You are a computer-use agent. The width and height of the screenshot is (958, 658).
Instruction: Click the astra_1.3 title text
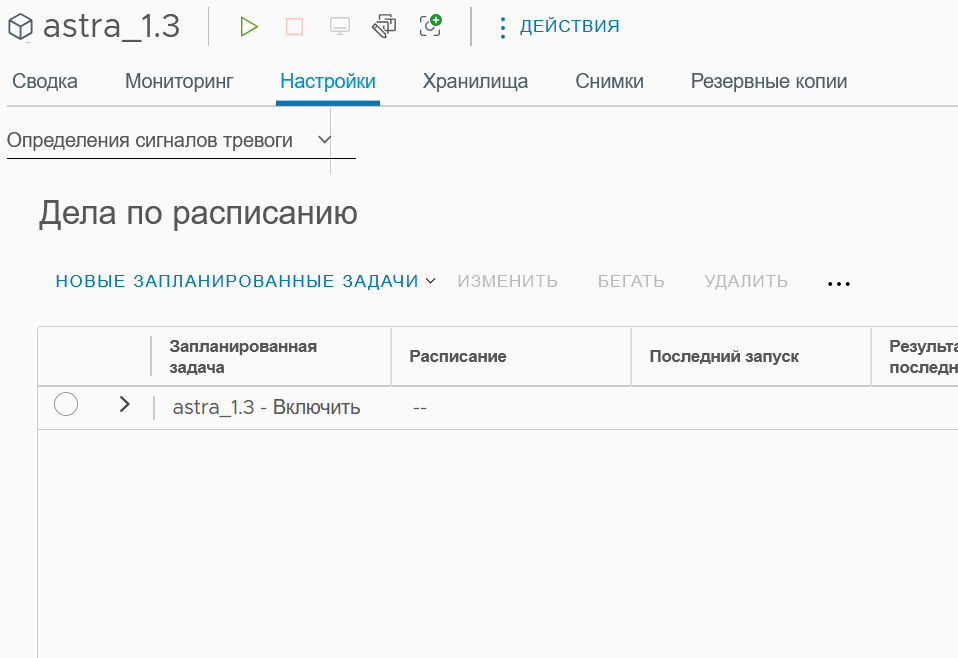click(111, 26)
